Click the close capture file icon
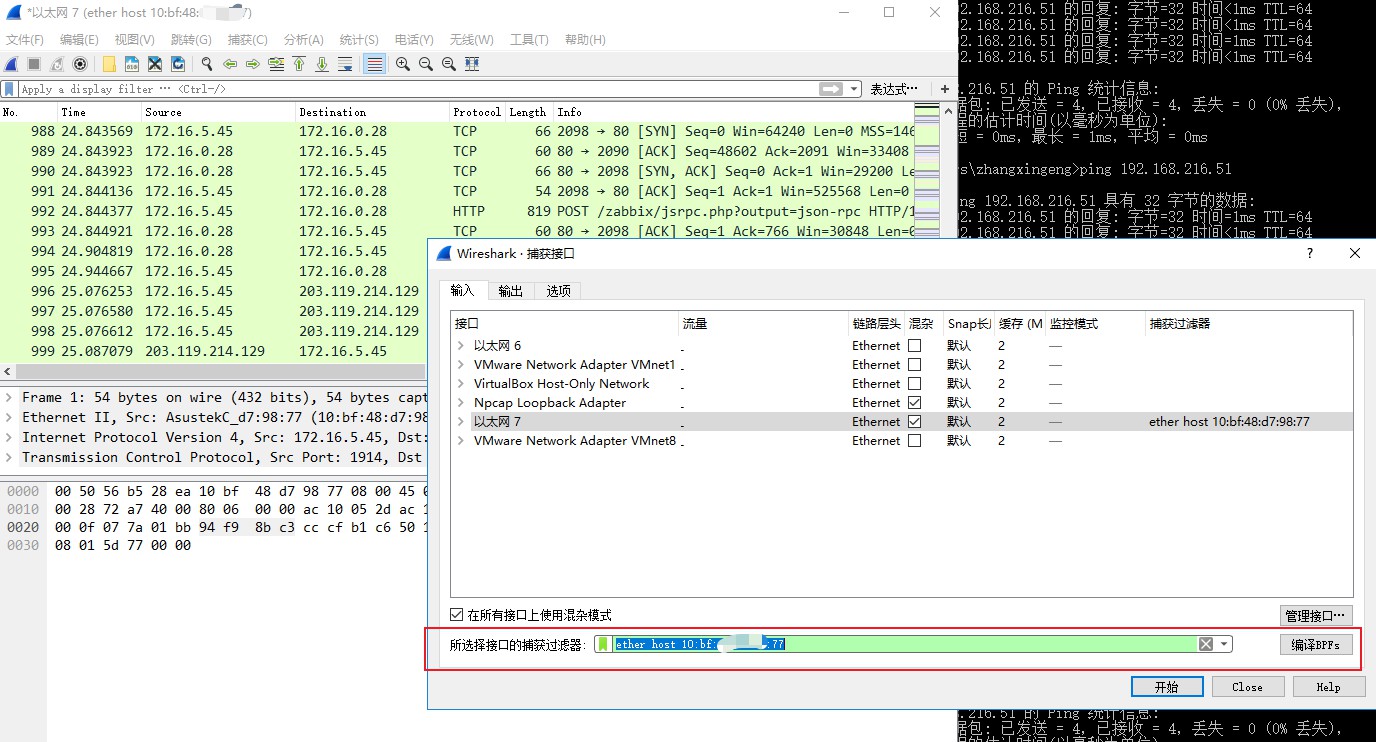This screenshot has width=1376, height=742. point(155,64)
